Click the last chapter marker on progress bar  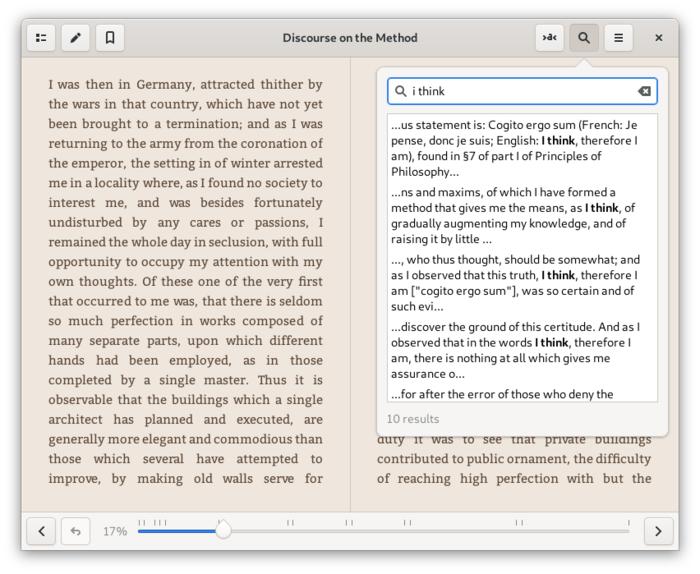tap(629, 522)
